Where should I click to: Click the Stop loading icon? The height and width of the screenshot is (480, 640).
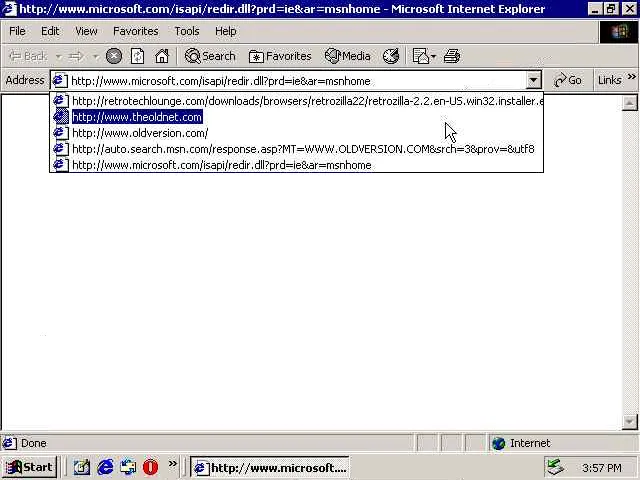click(x=114, y=56)
